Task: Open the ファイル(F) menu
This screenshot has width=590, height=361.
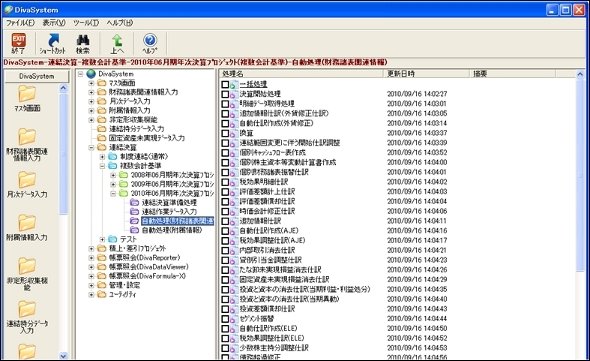Action: click(20, 23)
